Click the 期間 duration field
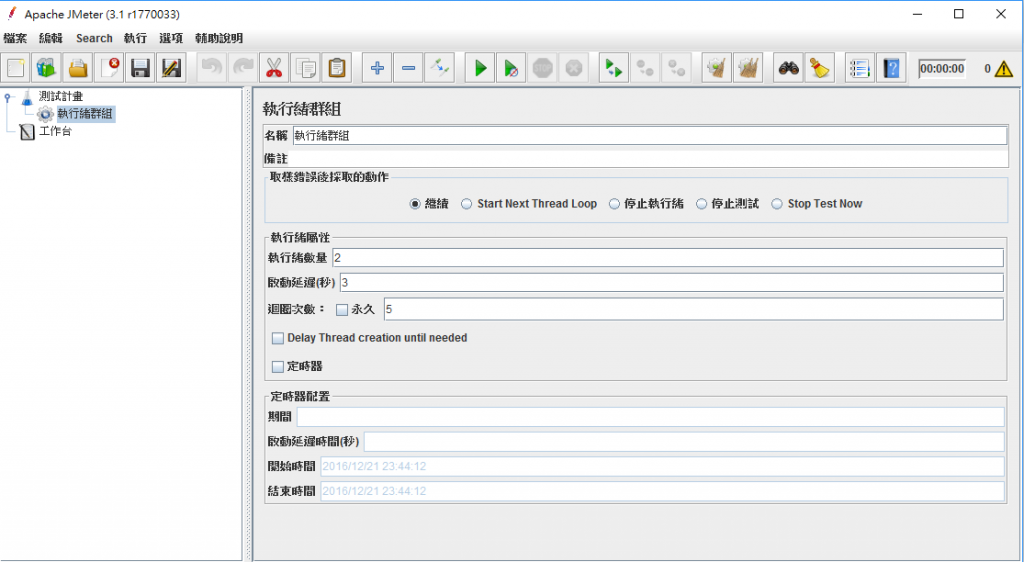 (x=650, y=416)
